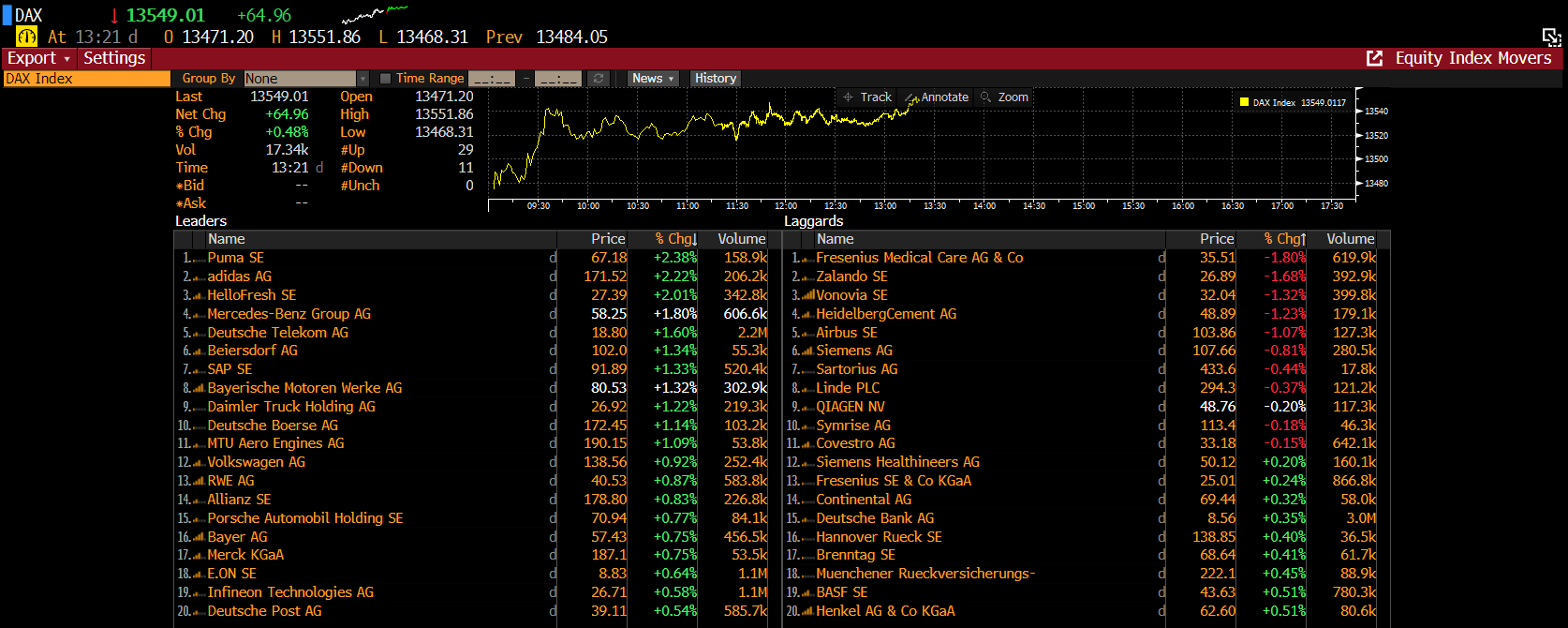1568x628 pixels.
Task: Sort Leaders by the % Chg column header
Action: (674, 239)
